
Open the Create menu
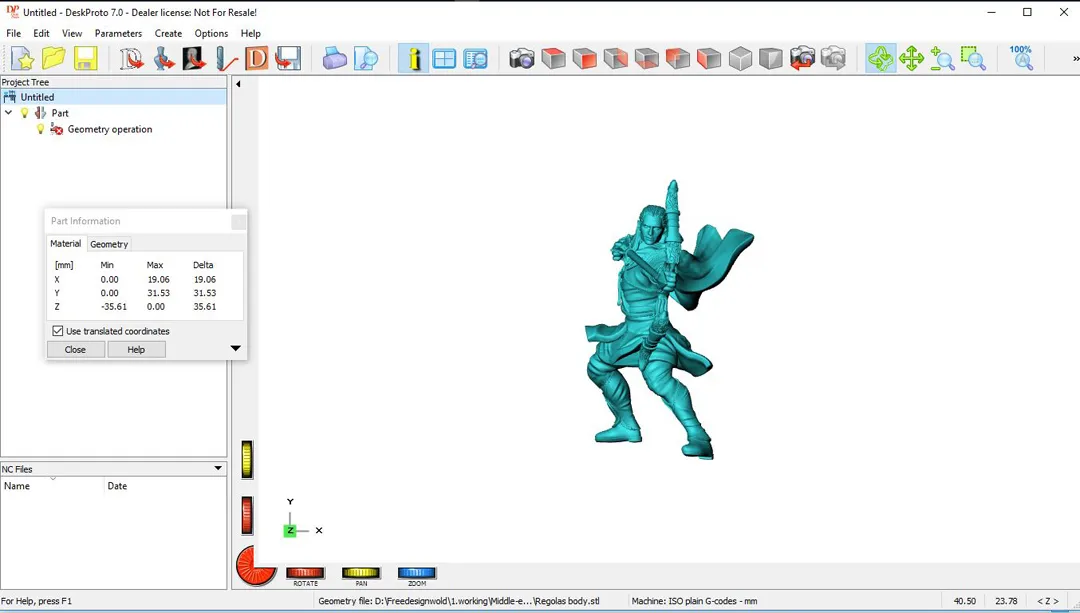[168, 33]
